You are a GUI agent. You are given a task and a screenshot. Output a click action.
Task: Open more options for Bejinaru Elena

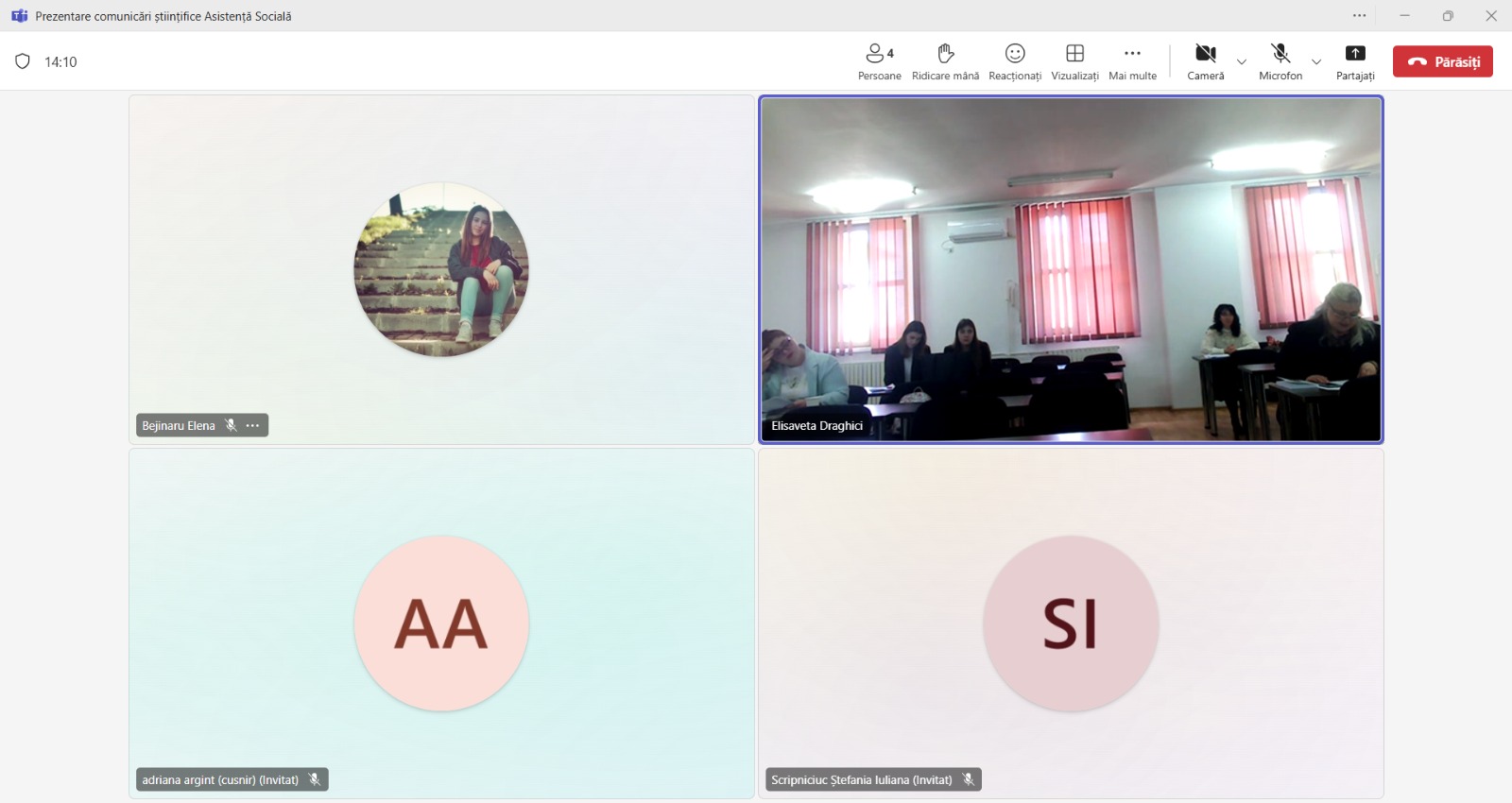252,426
